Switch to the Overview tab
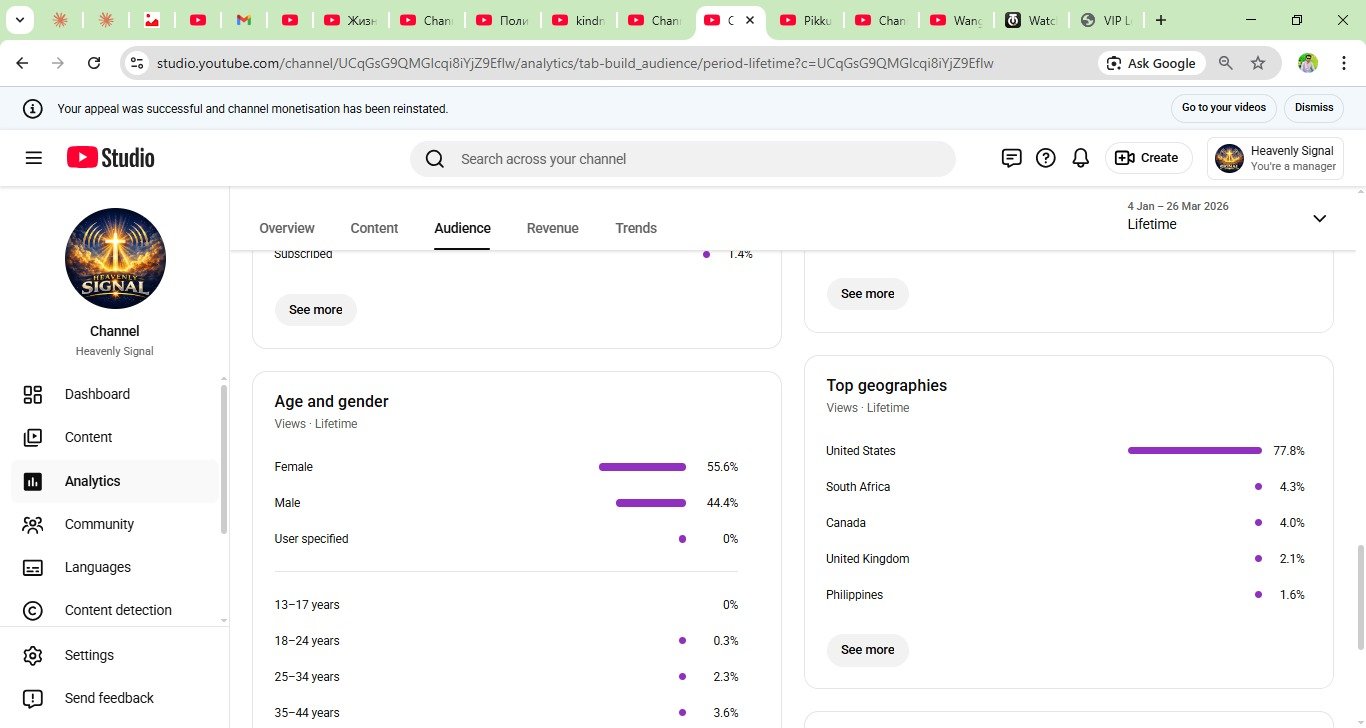The height and width of the screenshot is (728, 1366). pos(286,228)
